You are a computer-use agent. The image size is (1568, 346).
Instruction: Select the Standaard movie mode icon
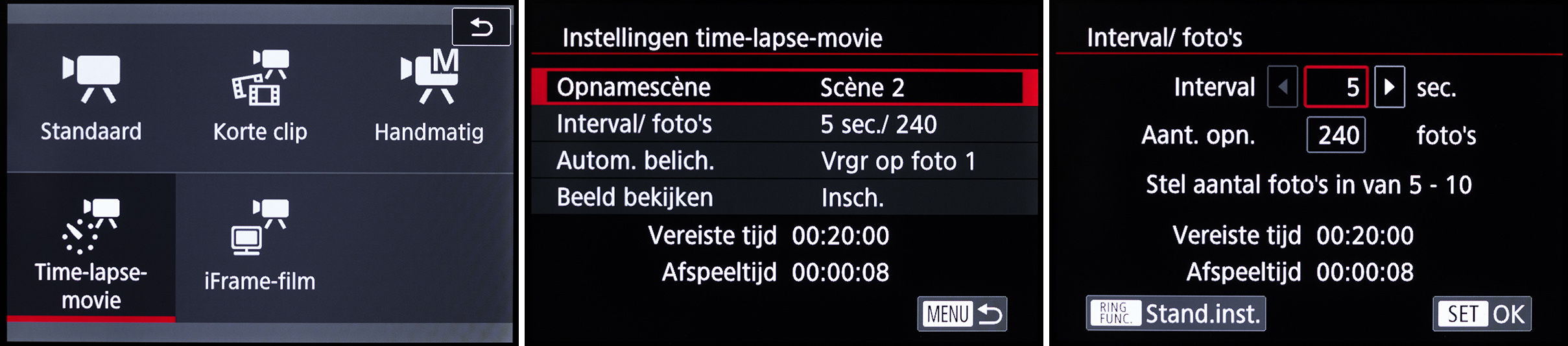pyautogui.click(x=91, y=97)
